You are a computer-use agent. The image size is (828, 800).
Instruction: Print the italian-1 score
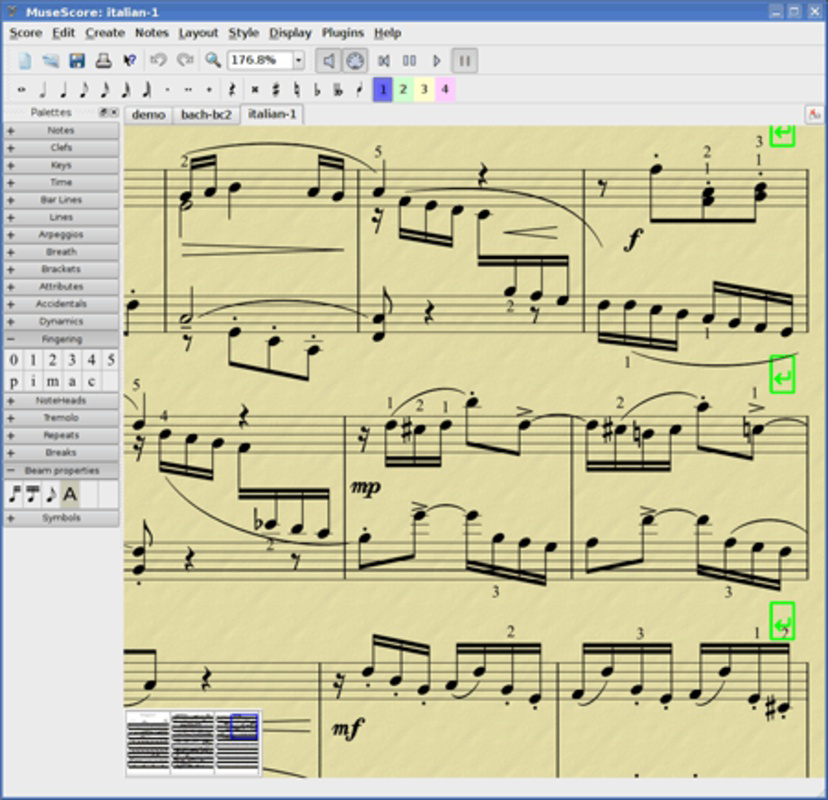coord(102,60)
